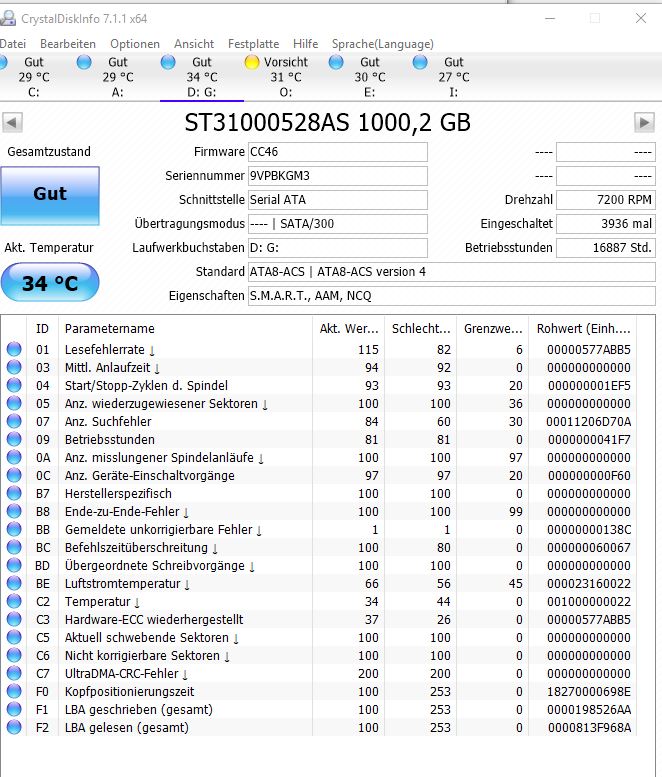This screenshot has width=662, height=777.
Task: Click status orb for misslungener Spindelanläufe row
Action: click(x=14, y=457)
